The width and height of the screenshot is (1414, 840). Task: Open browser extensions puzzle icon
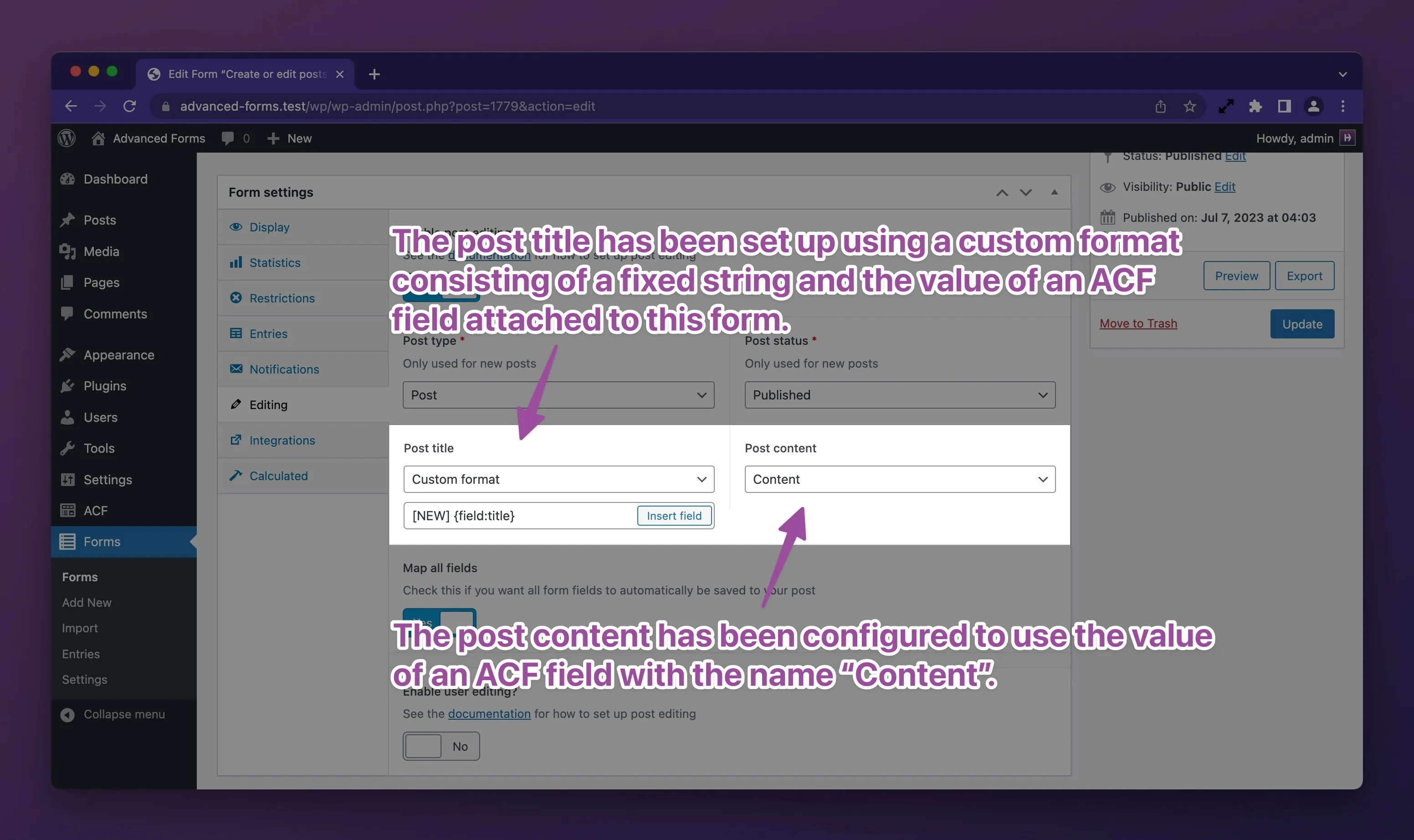click(1255, 107)
